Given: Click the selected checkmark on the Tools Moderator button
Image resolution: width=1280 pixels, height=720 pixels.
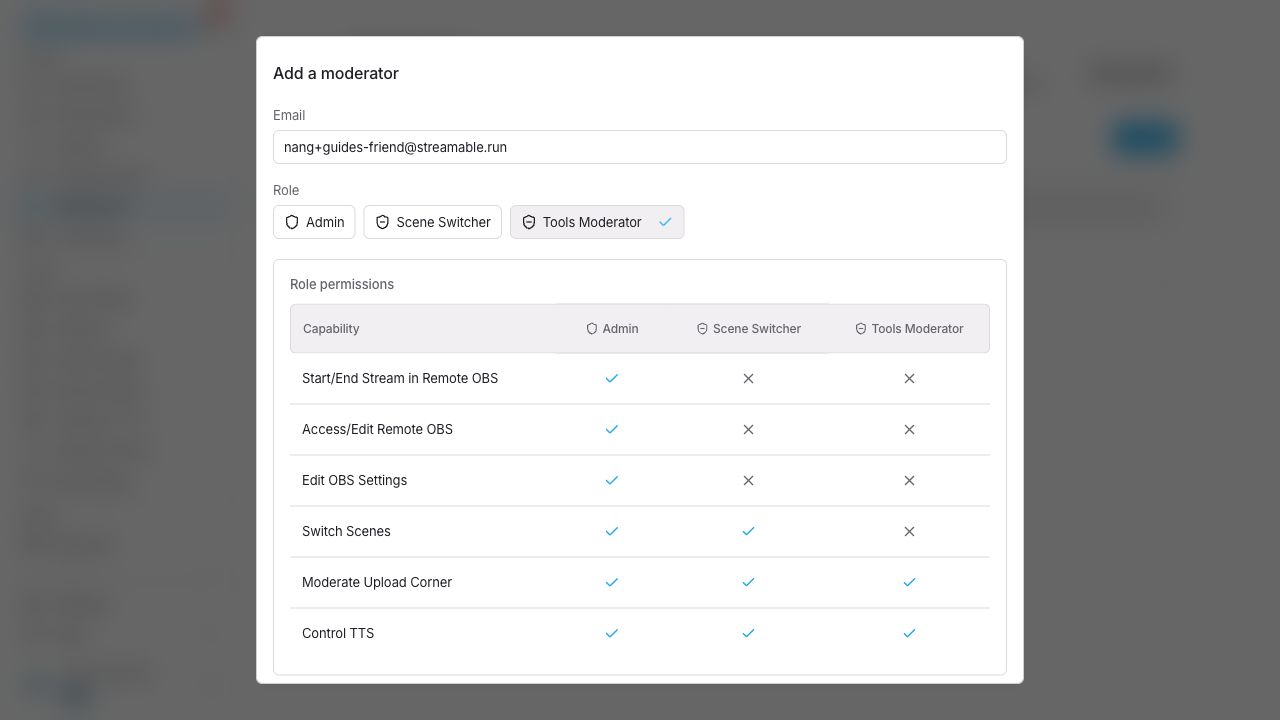Looking at the screenshot, I should pyautogui.click(x=665, y=222).
